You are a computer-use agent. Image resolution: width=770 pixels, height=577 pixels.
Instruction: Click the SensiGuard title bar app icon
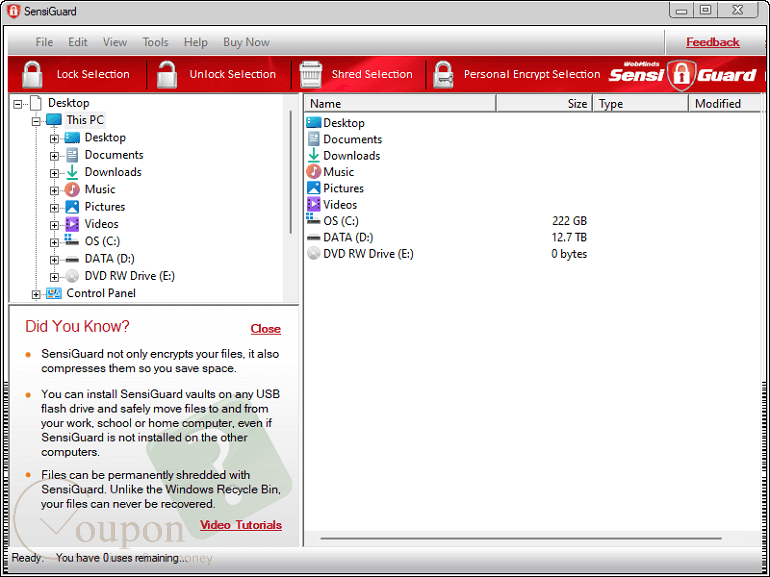[x=14, y=11]
